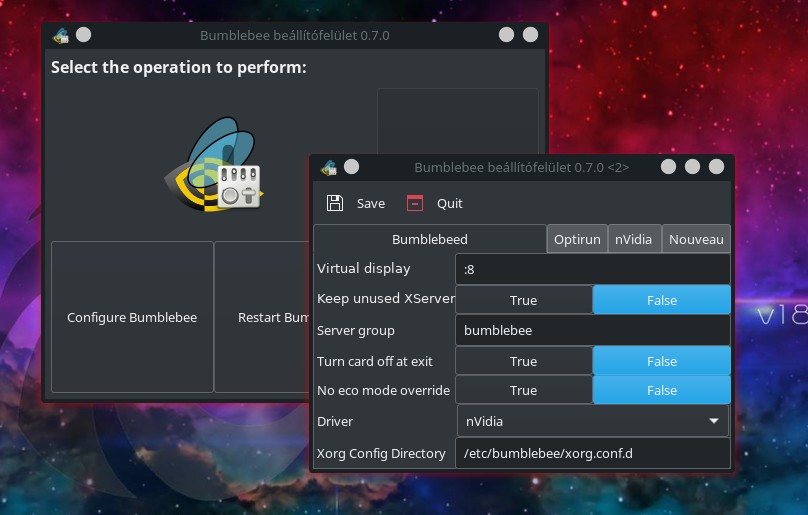Click the Bumblebee app icon in front window titlebar
Screen dimensions: 808x515
click(329, 168)
